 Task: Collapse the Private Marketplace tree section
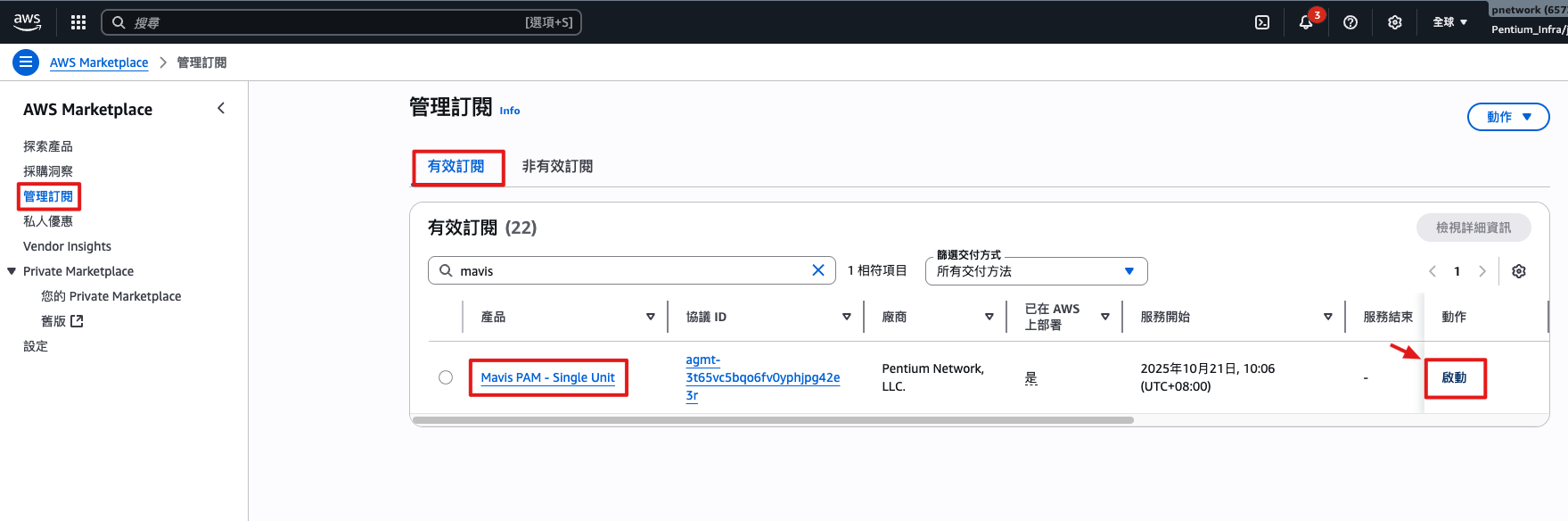tap(12, 271)
